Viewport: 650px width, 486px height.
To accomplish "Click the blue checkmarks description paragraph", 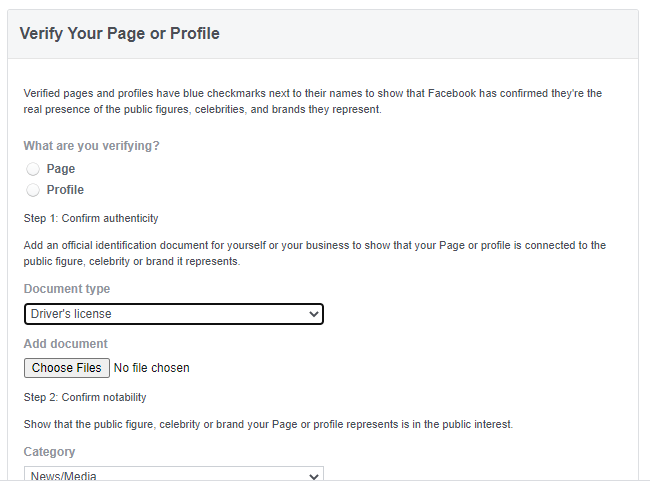I will pos(313,101).
